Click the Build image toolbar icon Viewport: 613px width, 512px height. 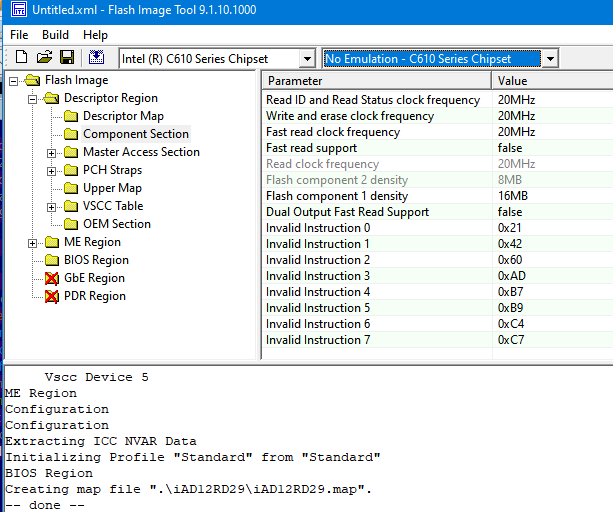(96, 58)
